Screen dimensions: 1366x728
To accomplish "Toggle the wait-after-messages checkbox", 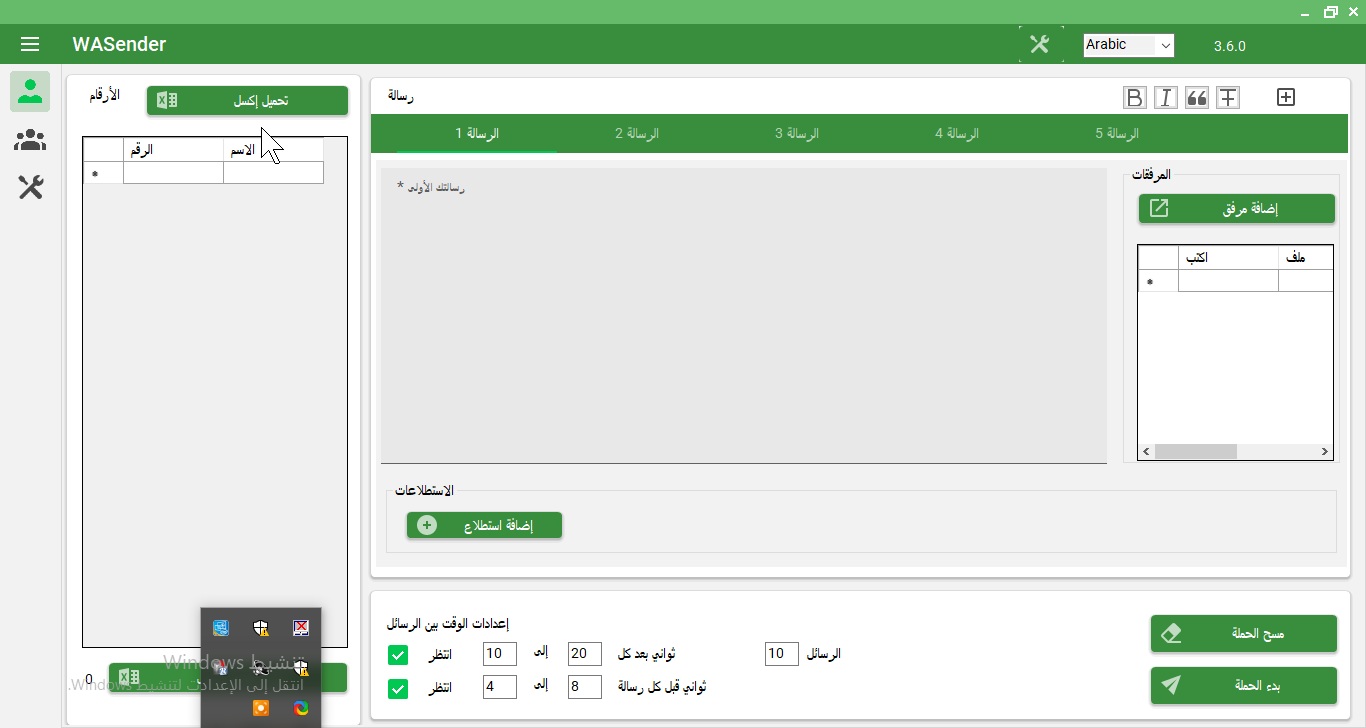I will pyautogui.click(x=398, y=655).
